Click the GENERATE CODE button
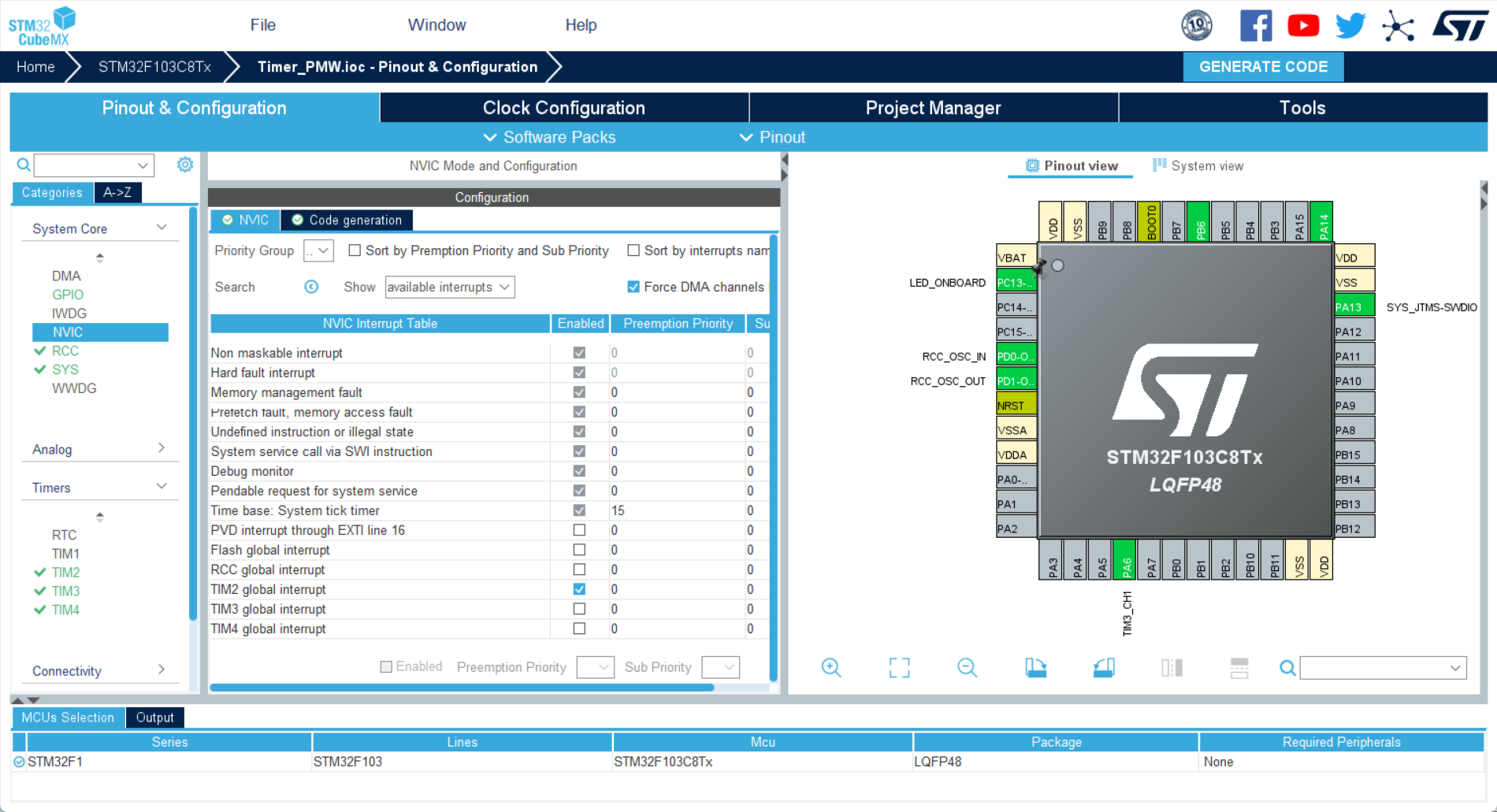This screenshot has height=812, width=1497. click(1264, 67)
